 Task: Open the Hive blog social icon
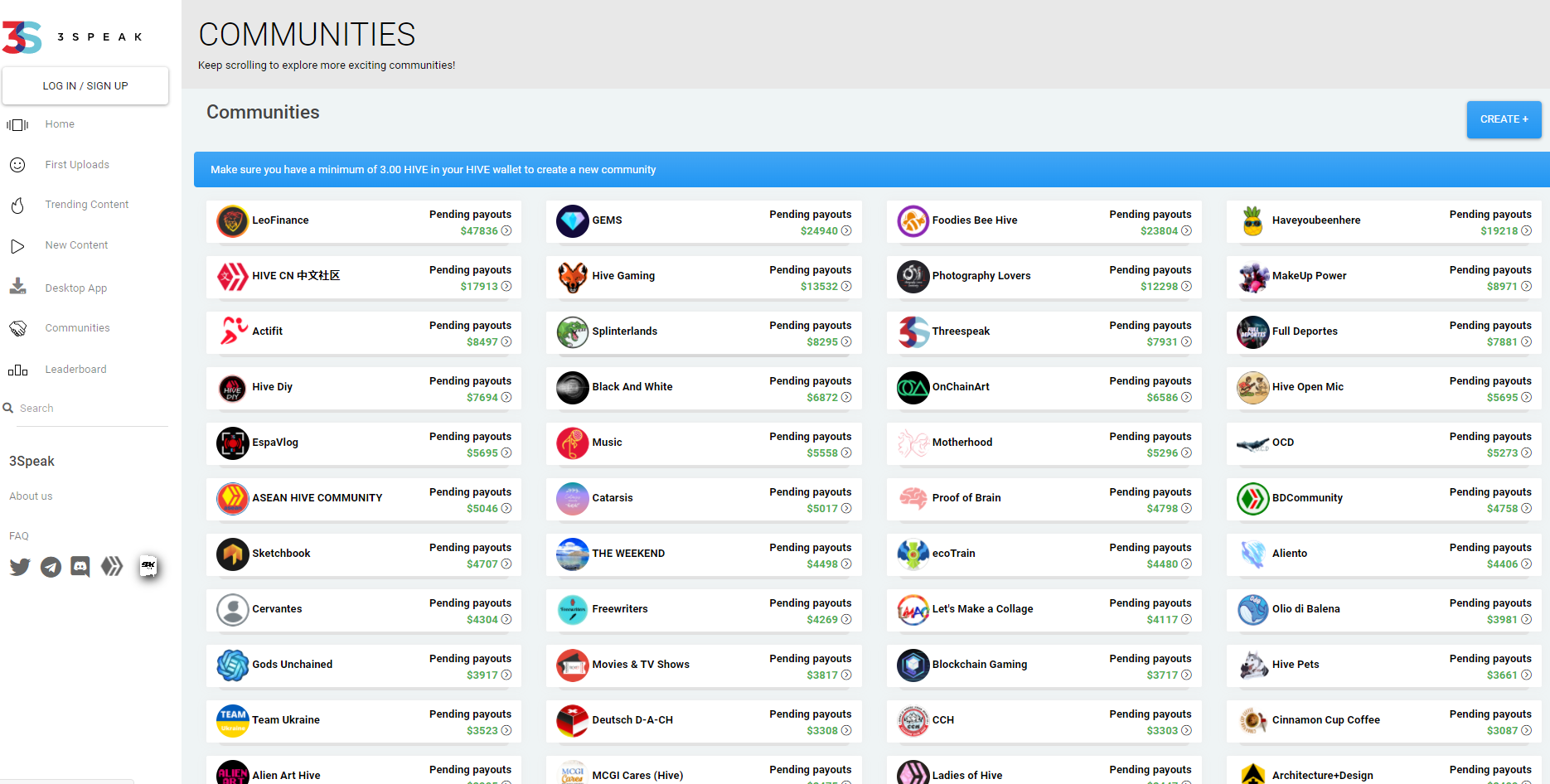click(x=112, y=566)
